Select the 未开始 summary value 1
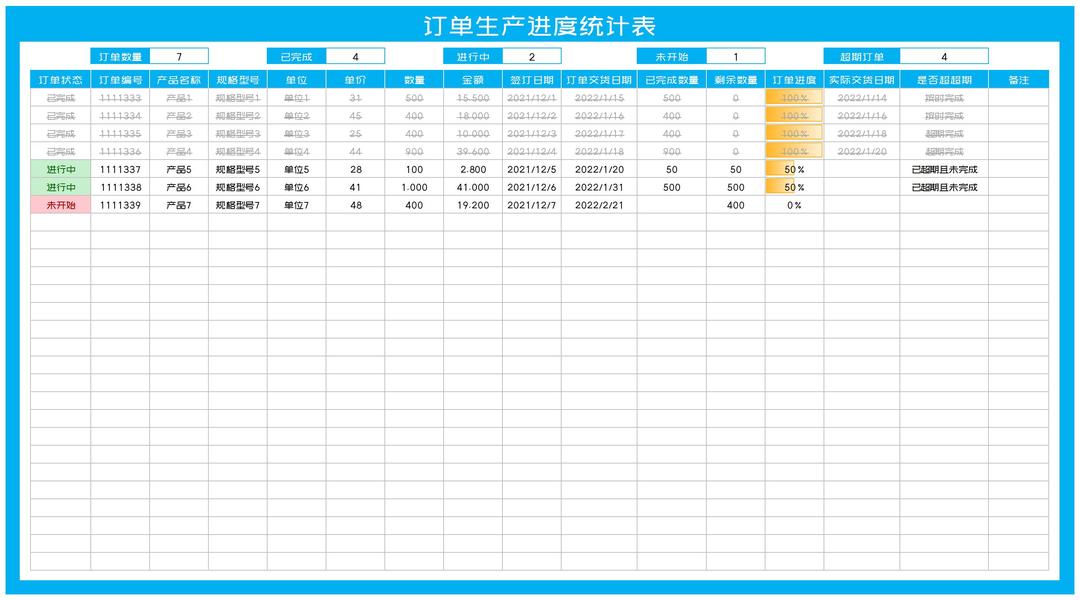This screenshot has height=600, width=1080. [736, 56]
